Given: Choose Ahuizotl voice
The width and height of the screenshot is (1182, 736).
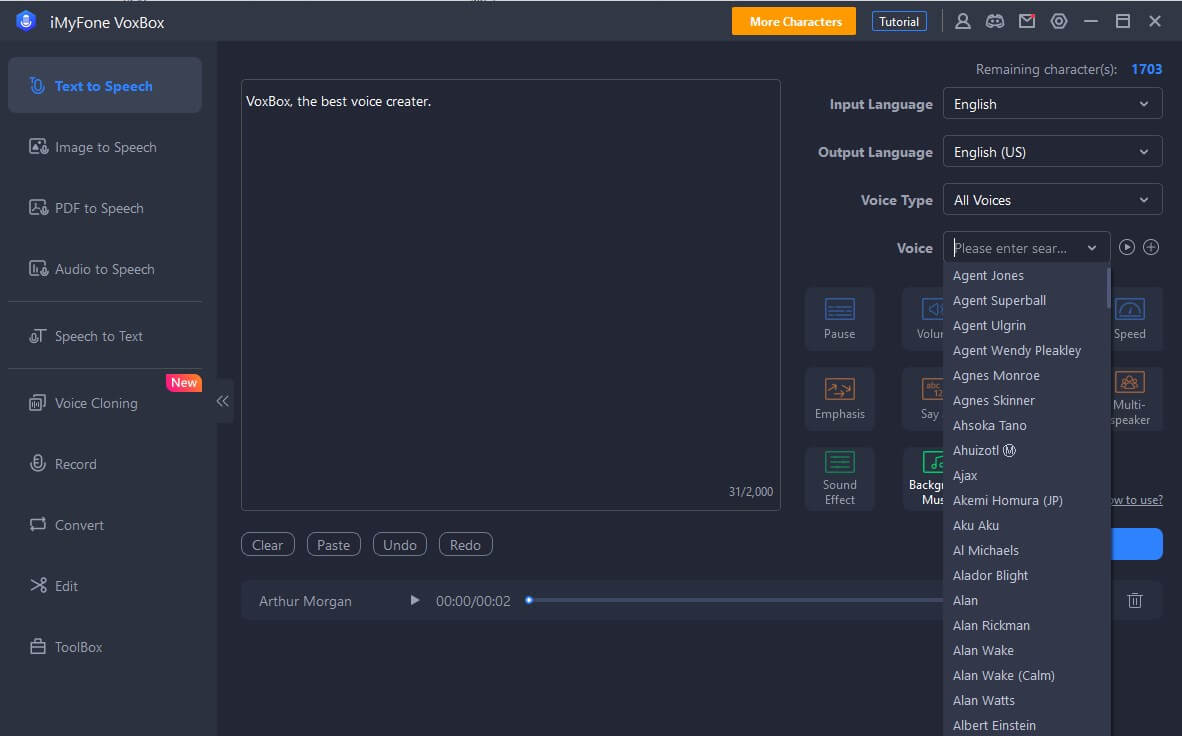Looking at the screenshot, I should click(x=1025, y=450).
